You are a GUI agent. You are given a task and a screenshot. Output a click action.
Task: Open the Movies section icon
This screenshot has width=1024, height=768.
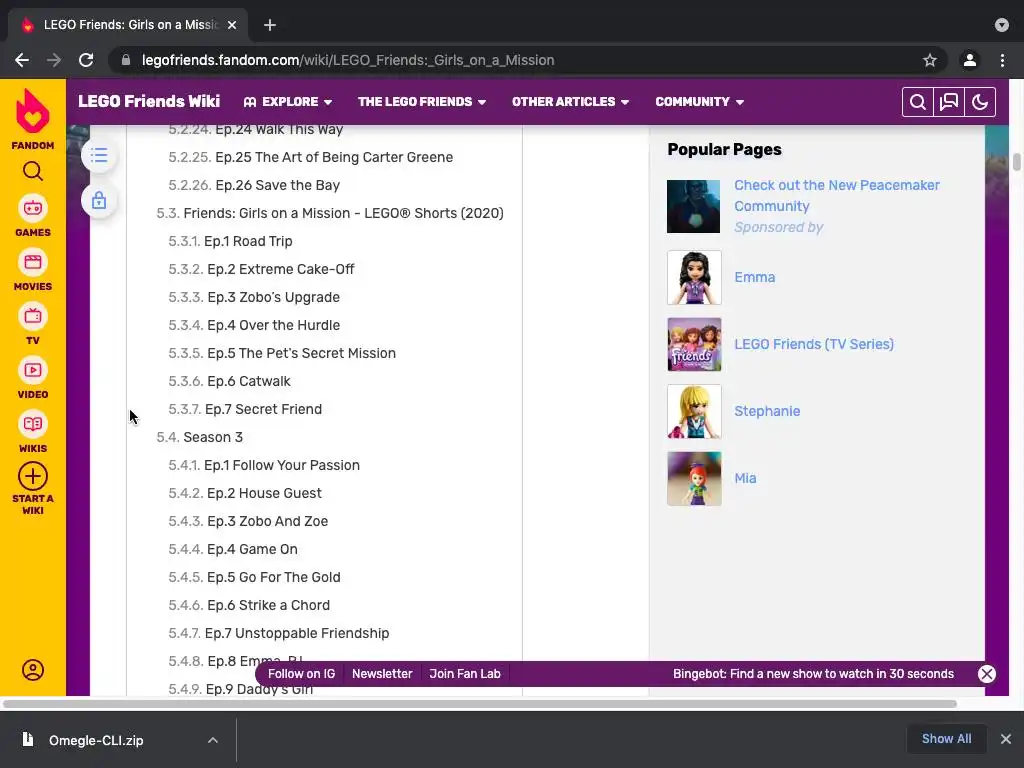point(33,263)
